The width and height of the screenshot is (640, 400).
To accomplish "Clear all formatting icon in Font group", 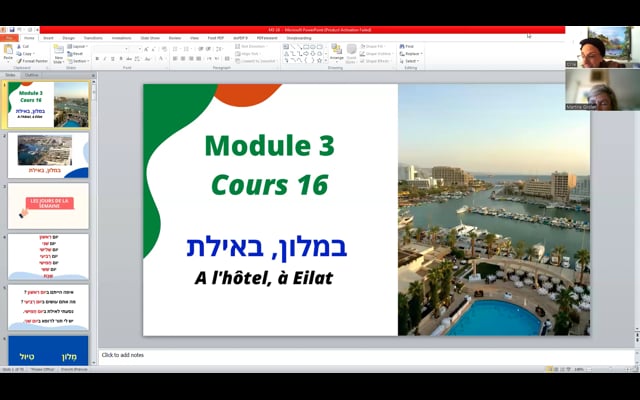I will 164,49.
